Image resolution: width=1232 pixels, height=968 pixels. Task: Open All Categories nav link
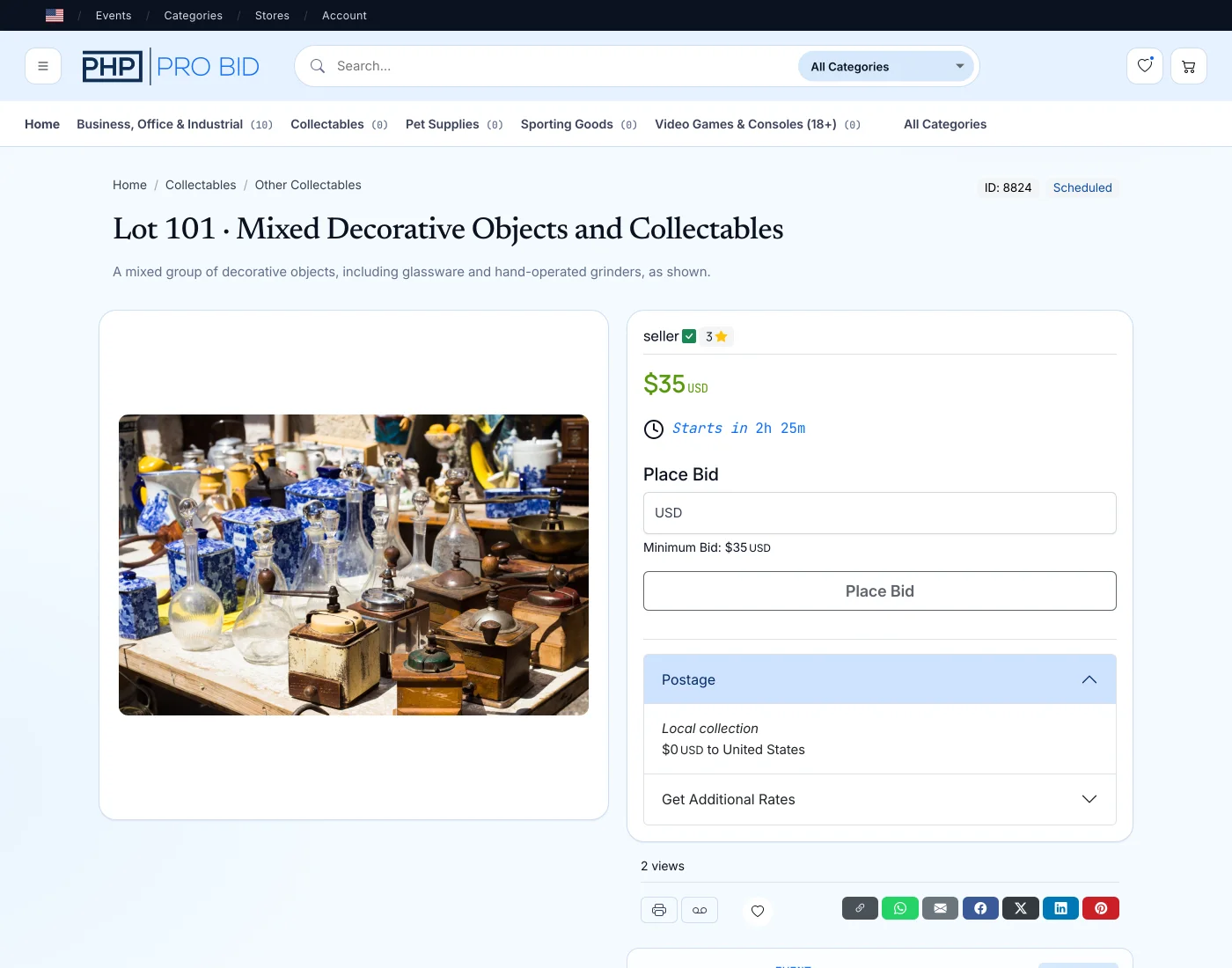click(x=945, y=124)
